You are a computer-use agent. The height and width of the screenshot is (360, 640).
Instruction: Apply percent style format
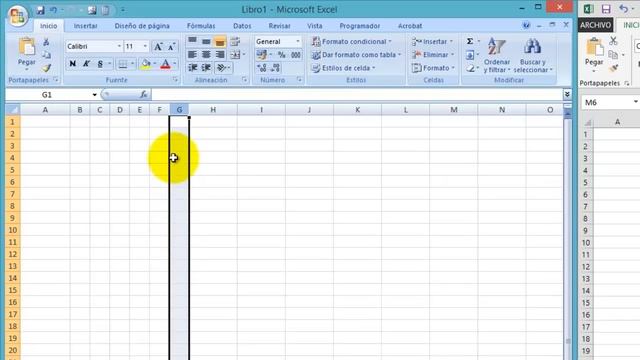pyautogui.click(x=282, y=55)
